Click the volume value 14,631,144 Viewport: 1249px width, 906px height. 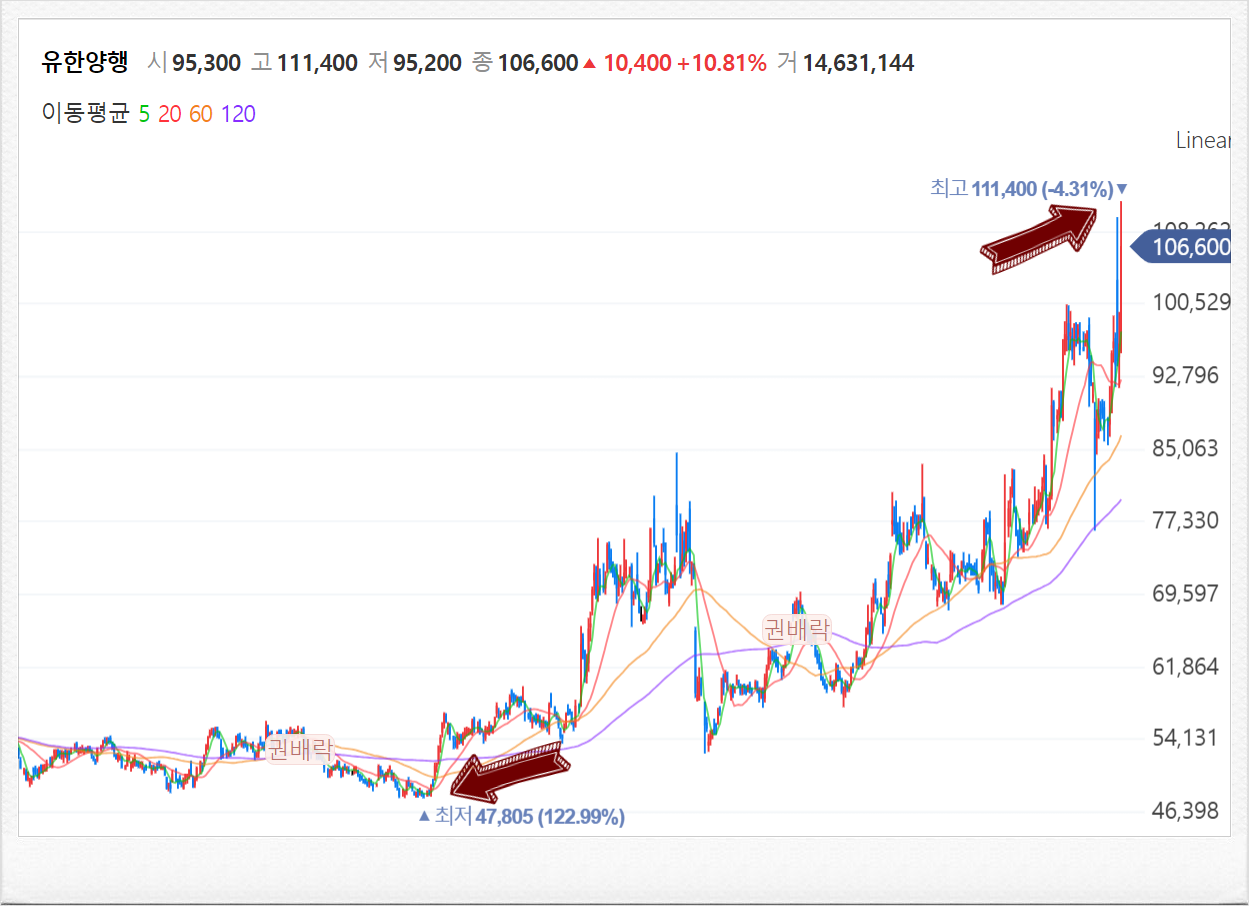point(859,63)
